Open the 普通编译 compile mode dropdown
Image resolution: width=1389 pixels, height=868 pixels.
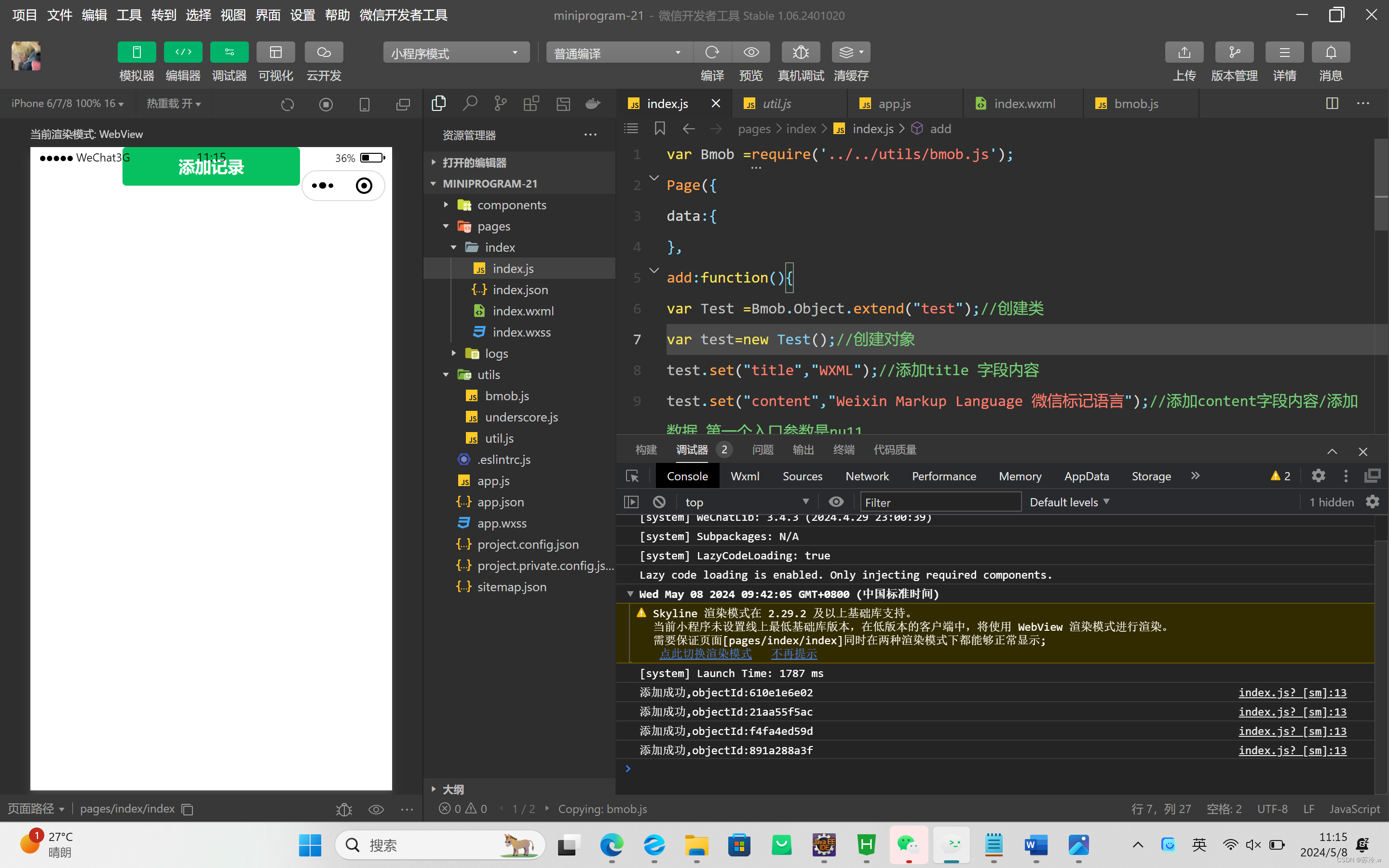[619, 53]
